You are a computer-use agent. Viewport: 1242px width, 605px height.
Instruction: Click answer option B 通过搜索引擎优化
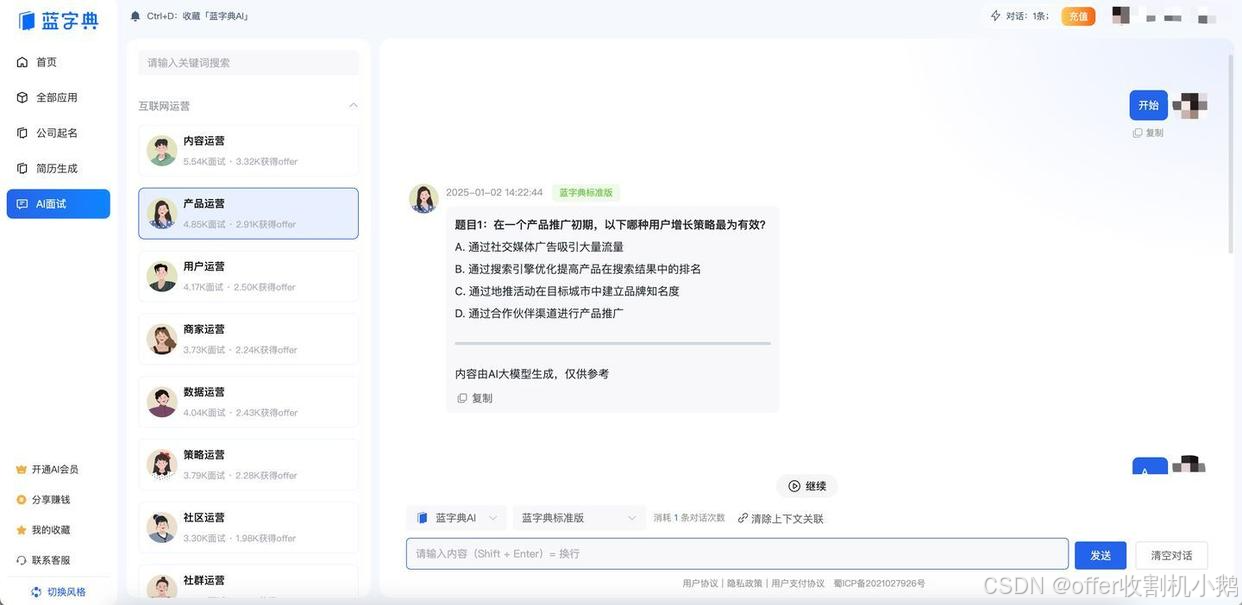click(x=578, y=269)
